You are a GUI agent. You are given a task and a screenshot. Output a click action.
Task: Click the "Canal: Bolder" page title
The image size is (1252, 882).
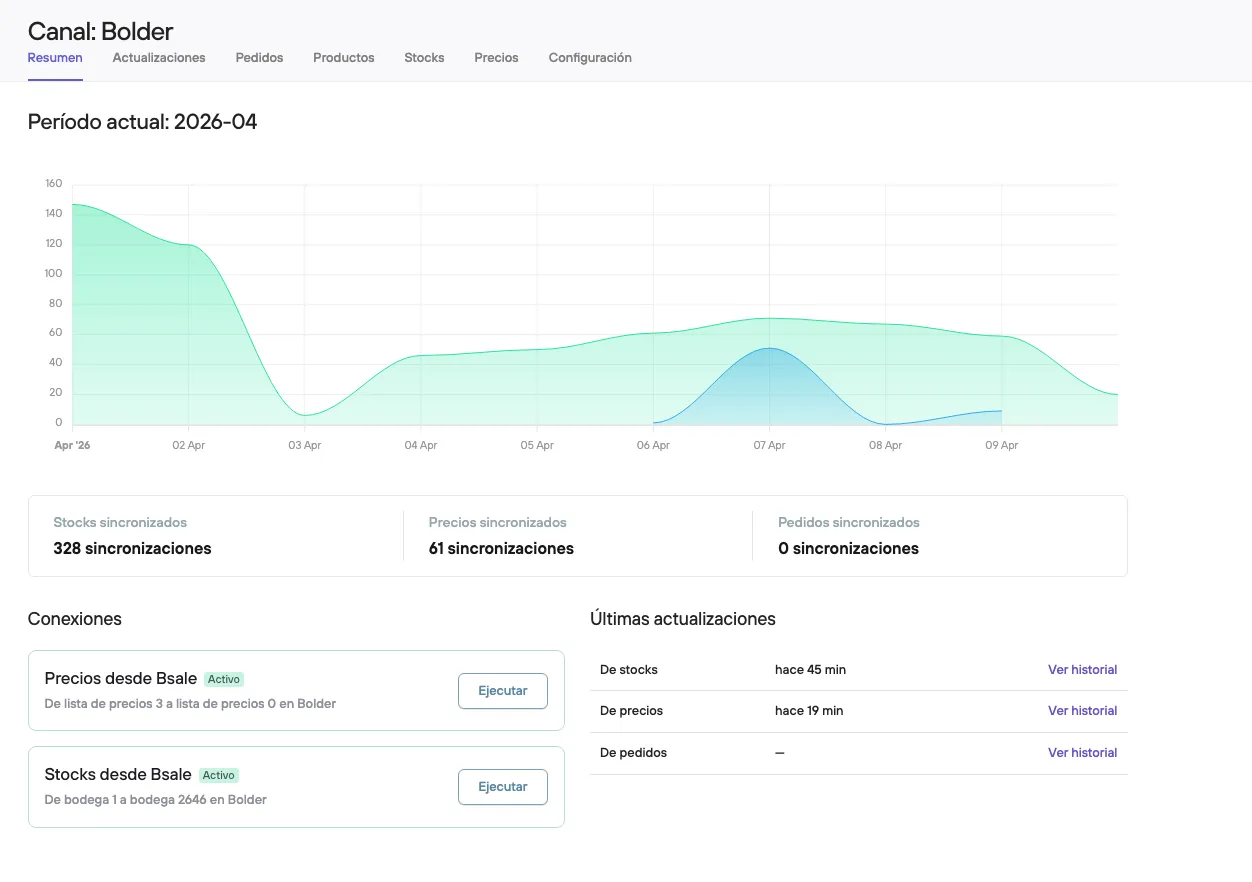pyautogui.click(x=100, y=32)
